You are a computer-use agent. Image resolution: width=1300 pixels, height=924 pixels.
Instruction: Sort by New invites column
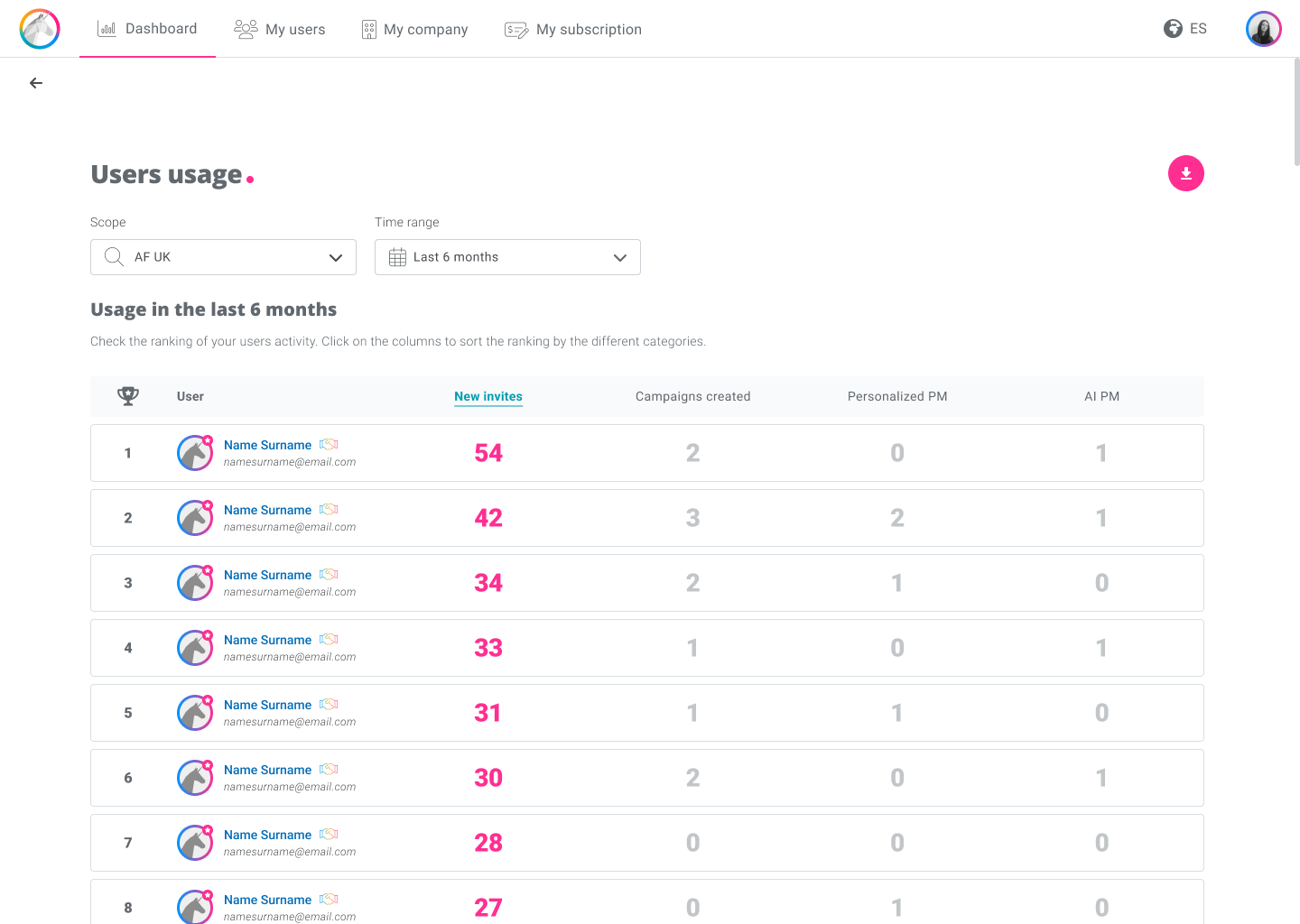(x=488, y=396)
